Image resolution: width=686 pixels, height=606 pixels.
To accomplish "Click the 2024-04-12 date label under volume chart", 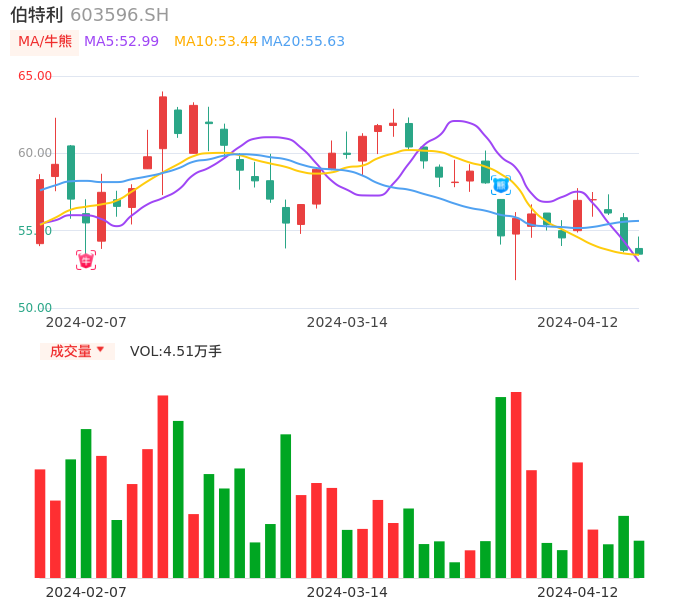I will [x=578, y=592].
